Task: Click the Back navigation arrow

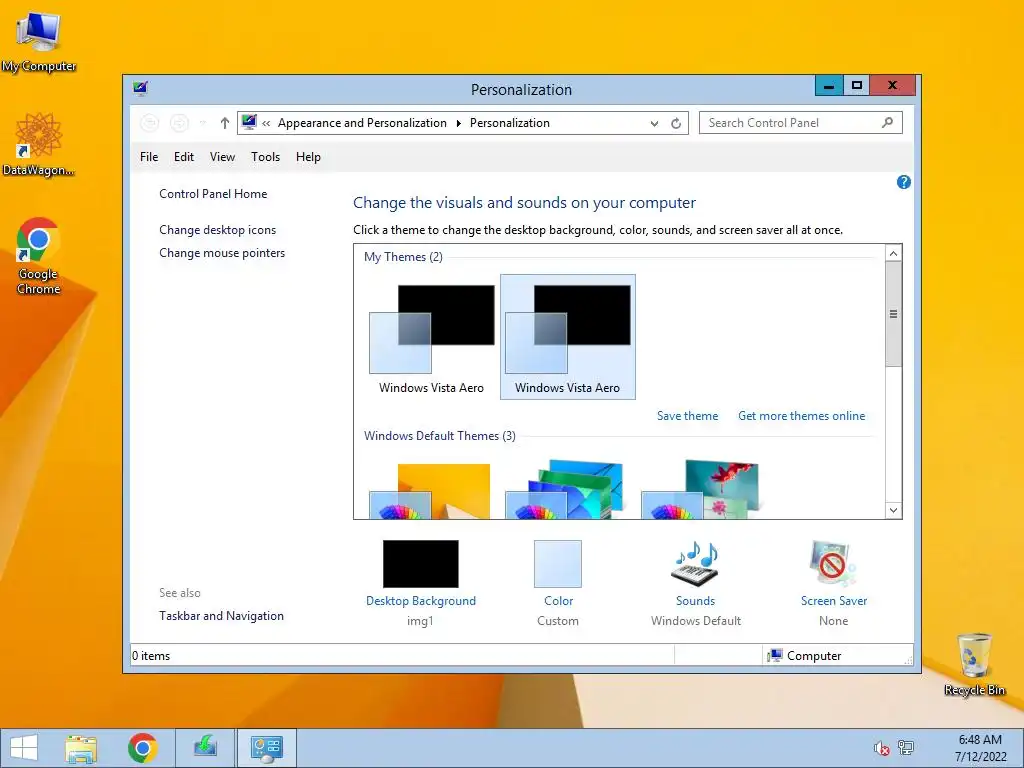Action: point(150,123)
